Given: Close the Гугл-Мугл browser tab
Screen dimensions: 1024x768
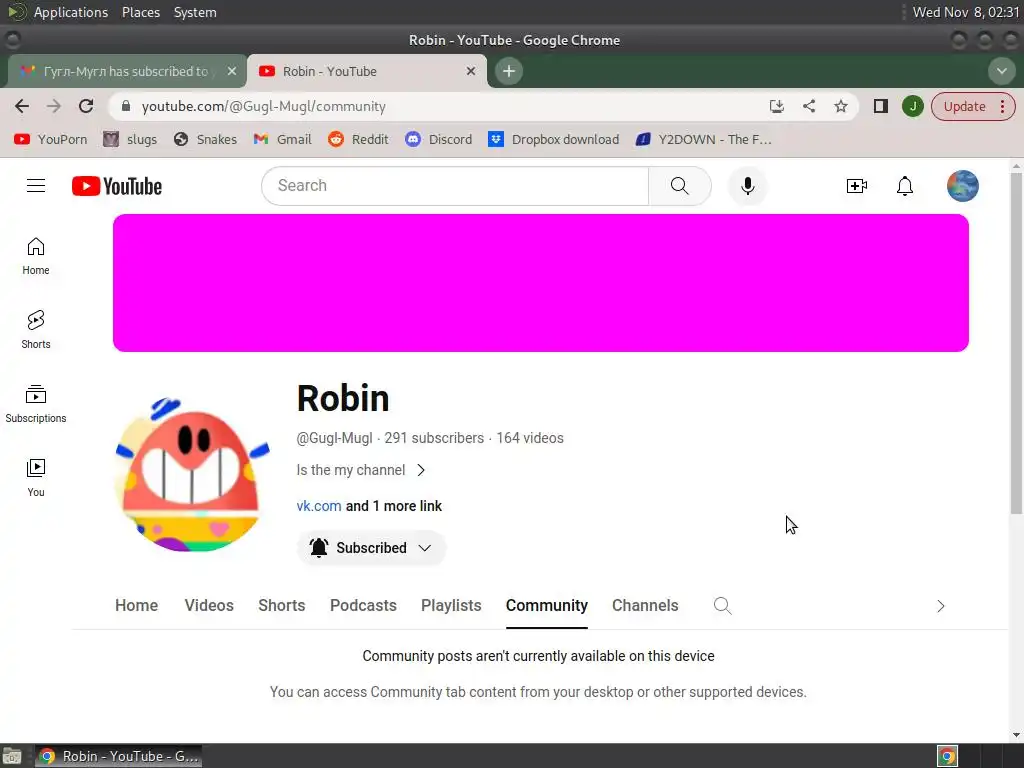Looking at the screenshot, I should click(x=232, y=71).
